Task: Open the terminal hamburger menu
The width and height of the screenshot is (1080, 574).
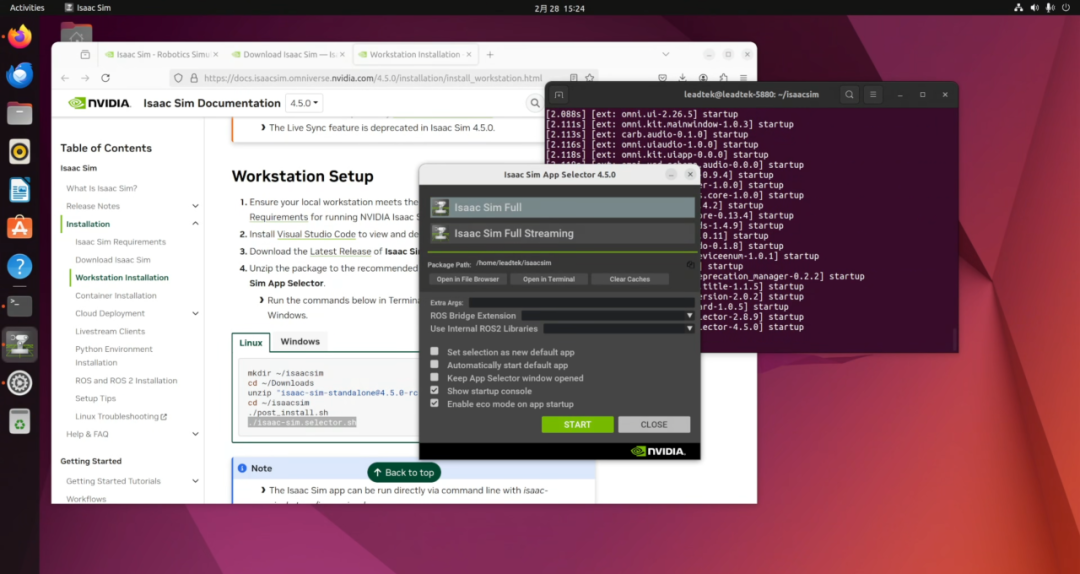Action: point(873,94)
